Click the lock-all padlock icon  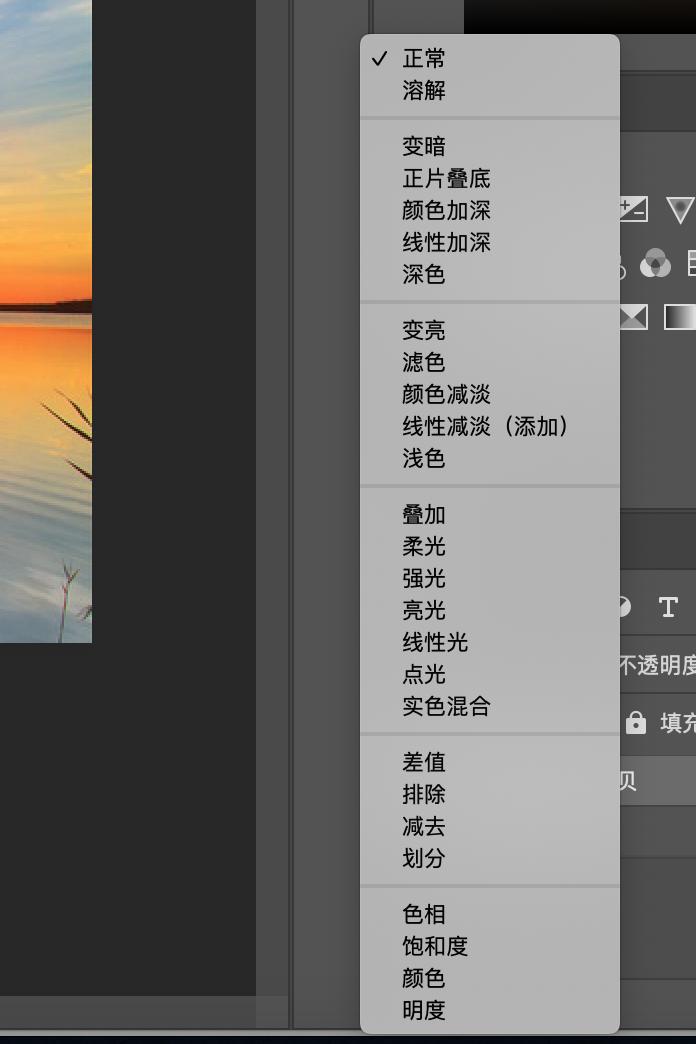pyautogui.click(x=635, y=722)
